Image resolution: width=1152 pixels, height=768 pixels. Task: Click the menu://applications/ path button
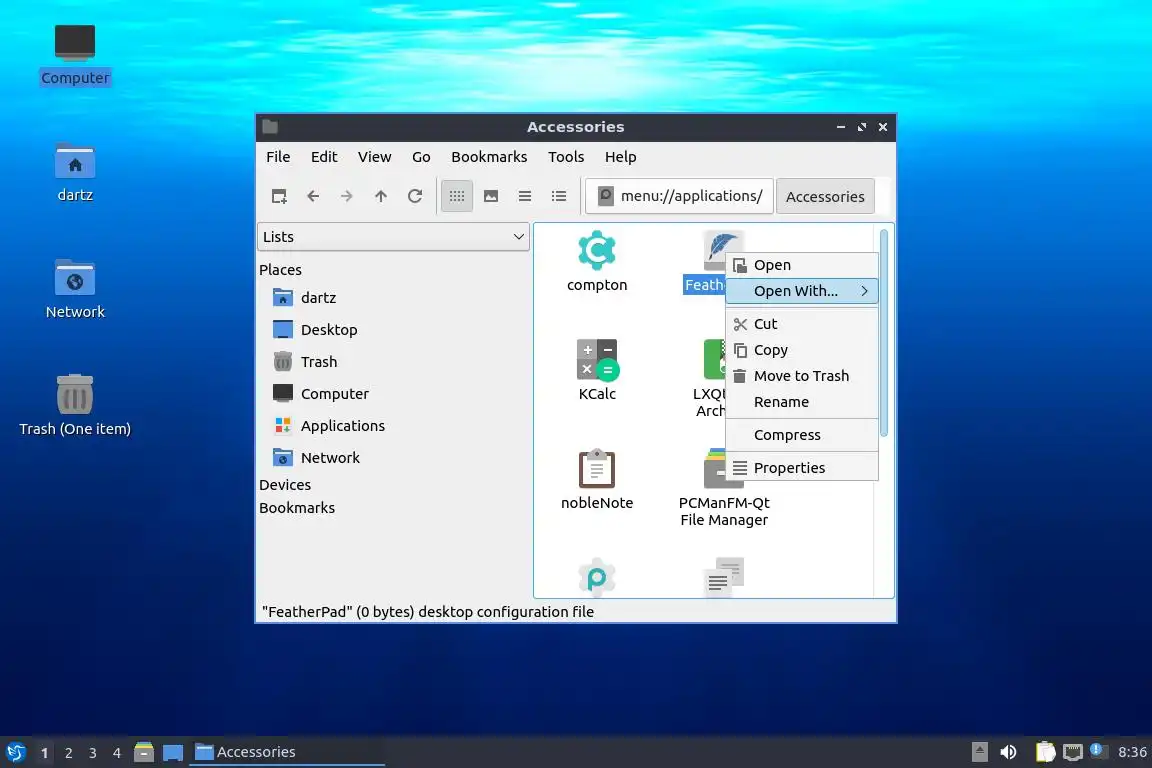[680, 196]
